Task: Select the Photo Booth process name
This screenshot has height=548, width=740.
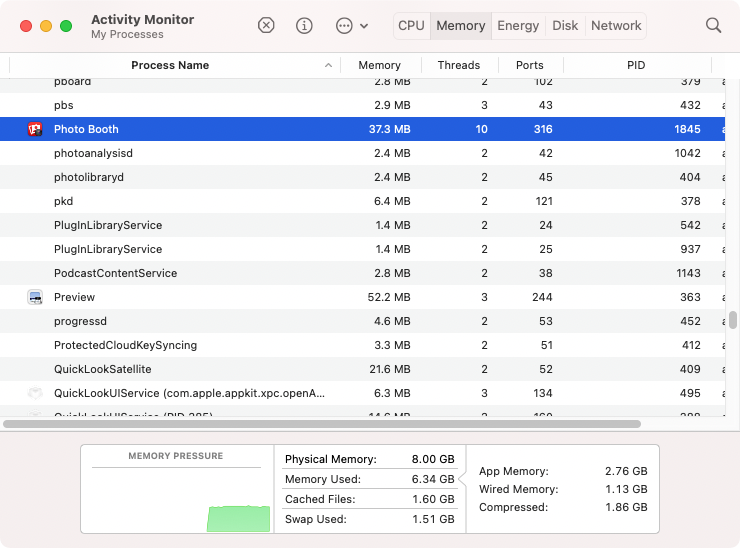Action: click(86, 129)
